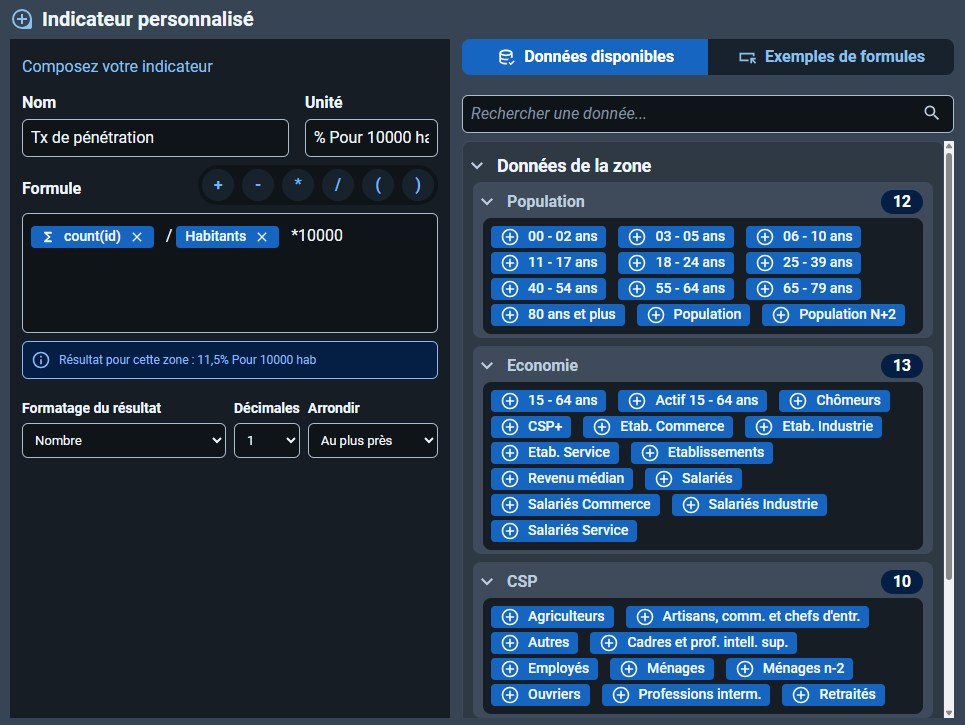The height and width of the screenshot is (725, 965).
Task: Add Etab. Commerce chip
Action: pyautogui.click(x=658, y=427)
